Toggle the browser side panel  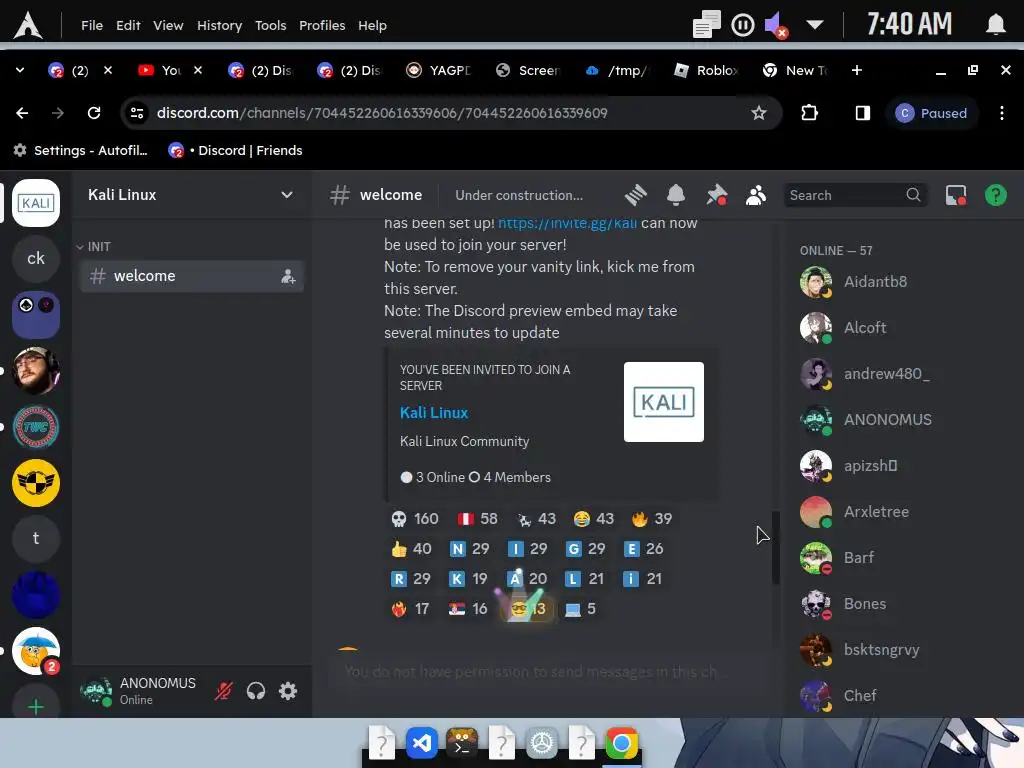click(x=862, y=113)
